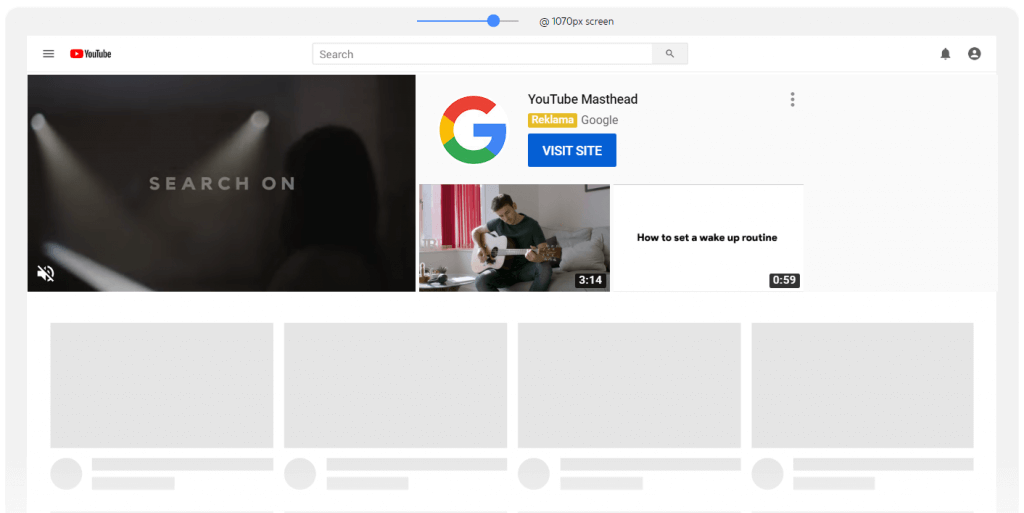Open the wake up routine video
Image resolution: width=1024 pixels, height=513 pixels.
[707, 238]
